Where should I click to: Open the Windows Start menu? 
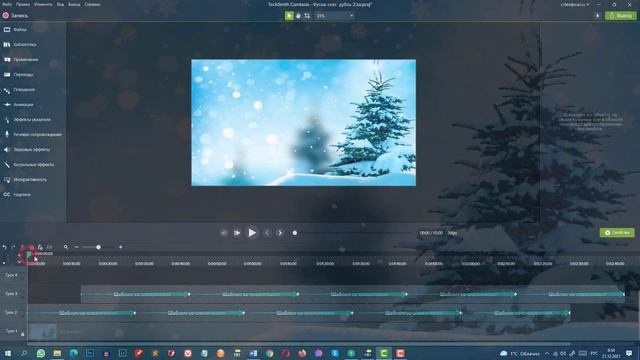pos(7,353)
